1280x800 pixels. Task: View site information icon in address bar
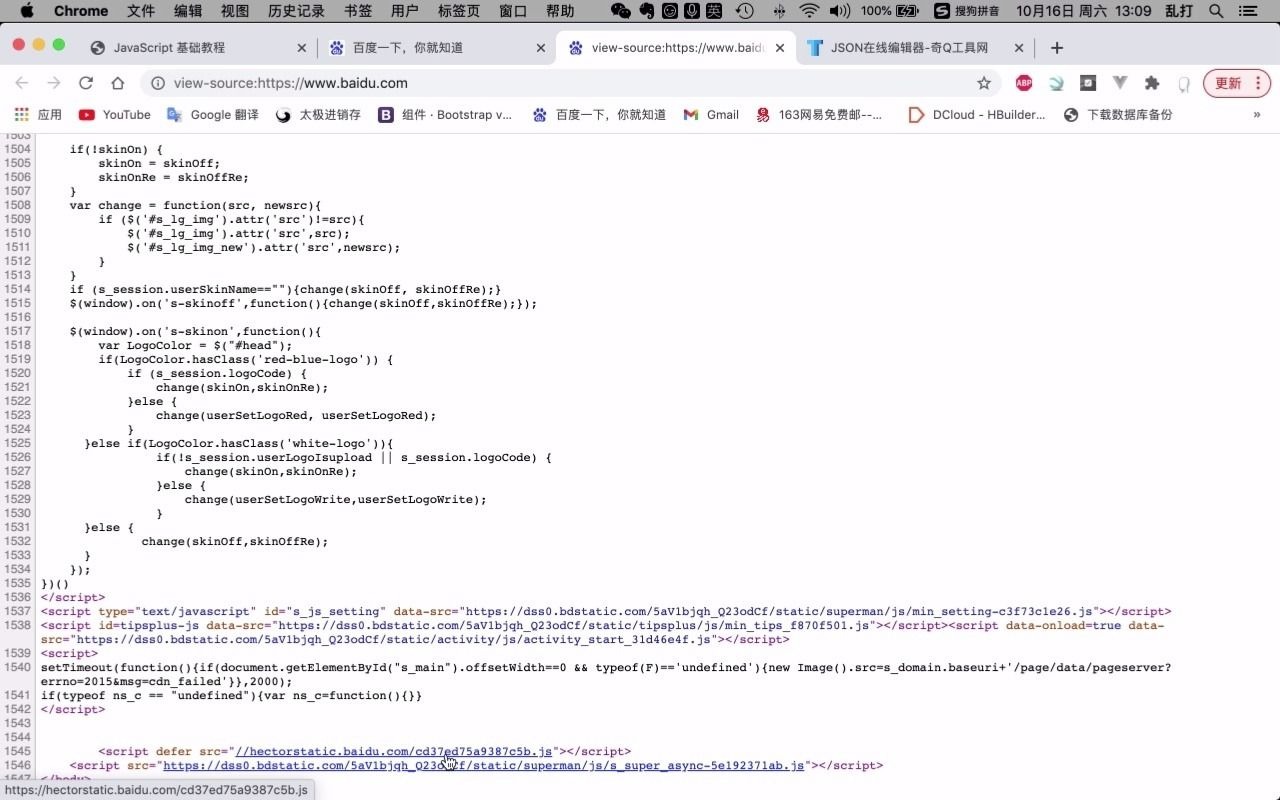(x=157, y=83)
